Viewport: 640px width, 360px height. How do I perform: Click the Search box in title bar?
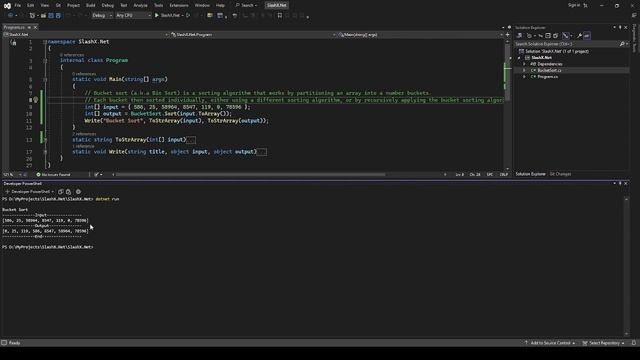[247, 5]
